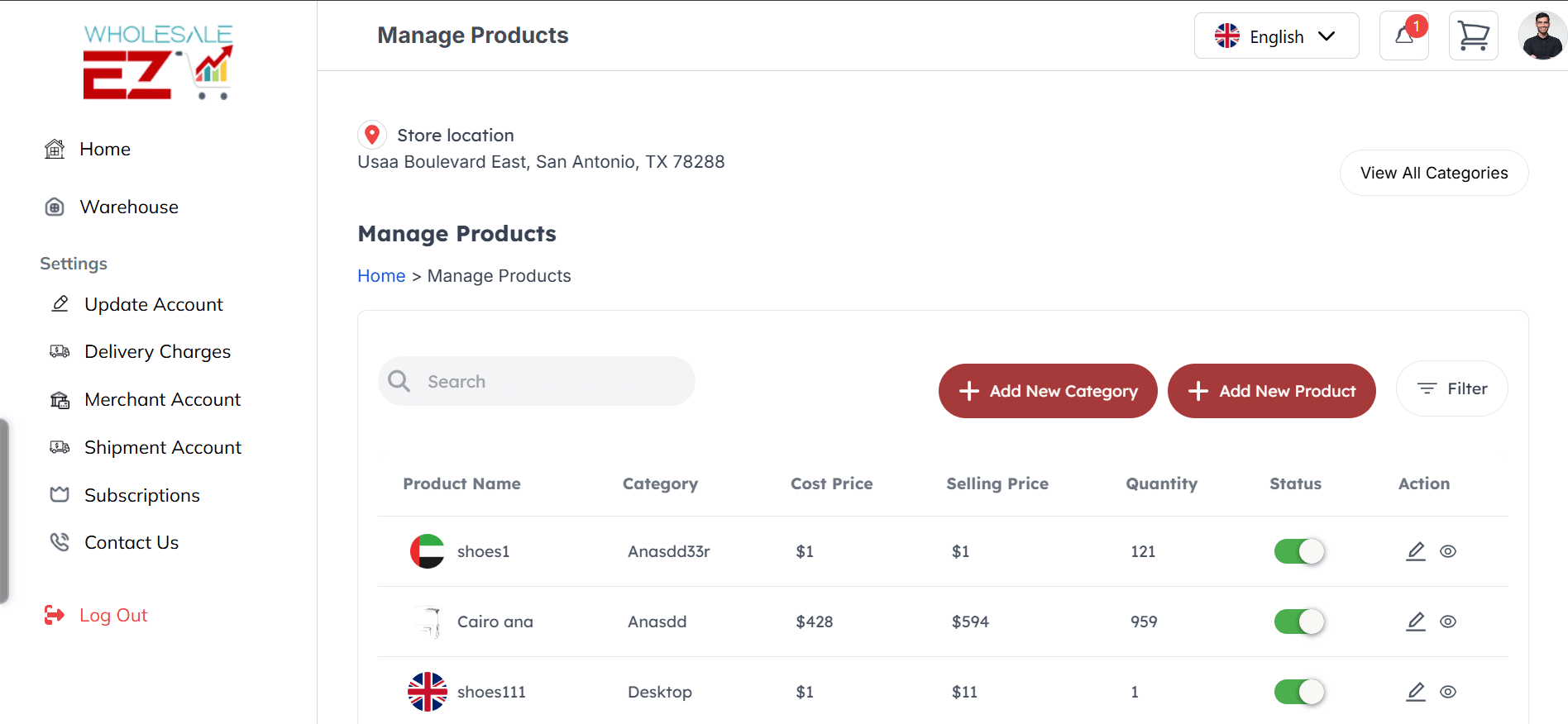The width and height of the screenshot is (1568, 724).
Task: Click the WholesaleEZ logo
Action: tap(158, 62)
